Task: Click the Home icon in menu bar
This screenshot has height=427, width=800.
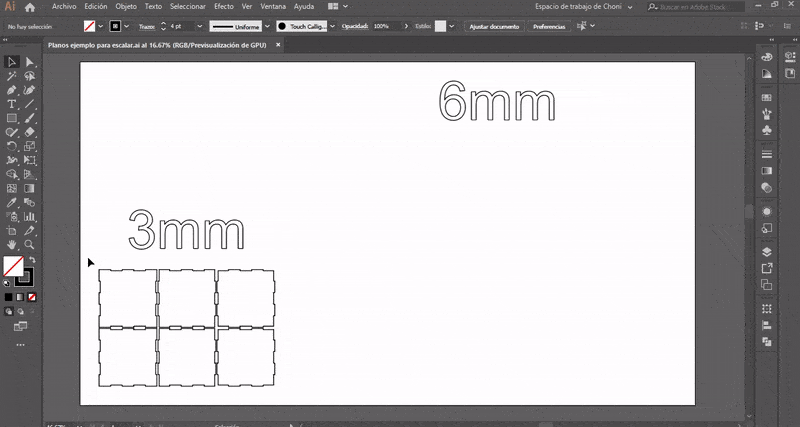Action: (30, 7)
